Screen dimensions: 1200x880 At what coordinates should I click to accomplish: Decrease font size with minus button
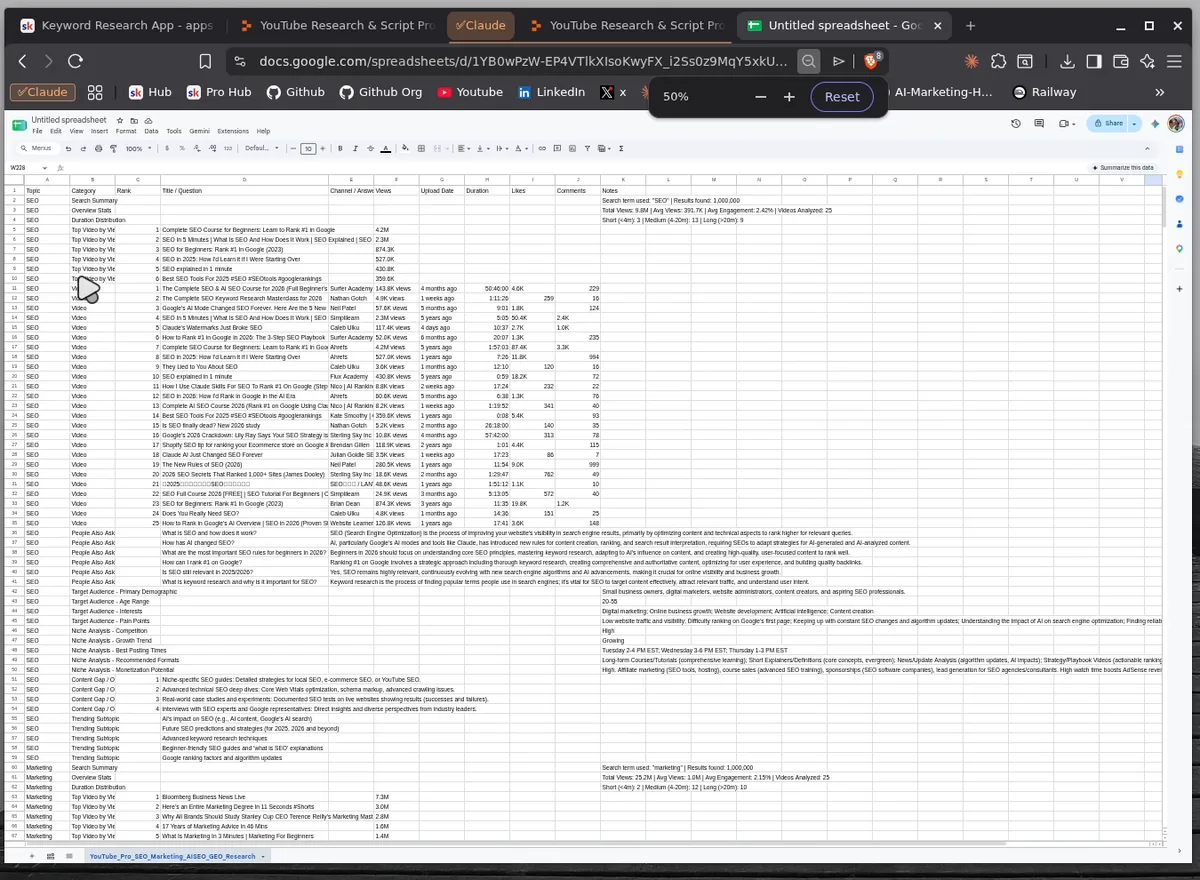tap(293, 148)
